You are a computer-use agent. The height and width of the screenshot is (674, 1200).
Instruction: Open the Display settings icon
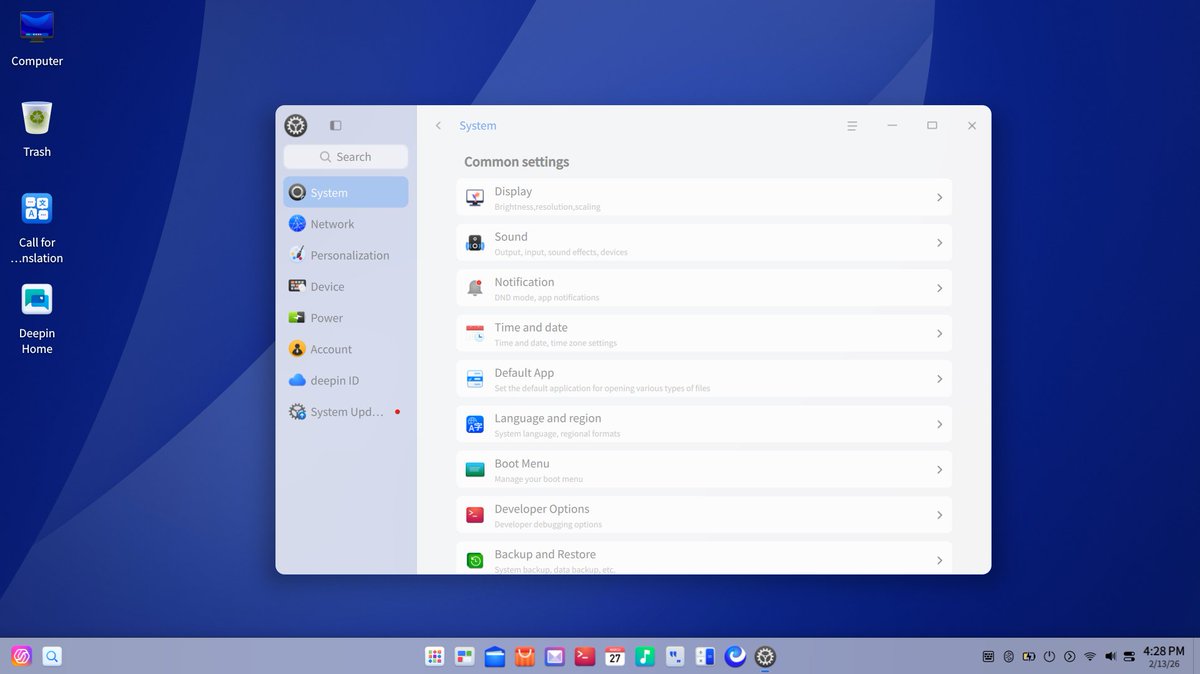tap(474, 197)
